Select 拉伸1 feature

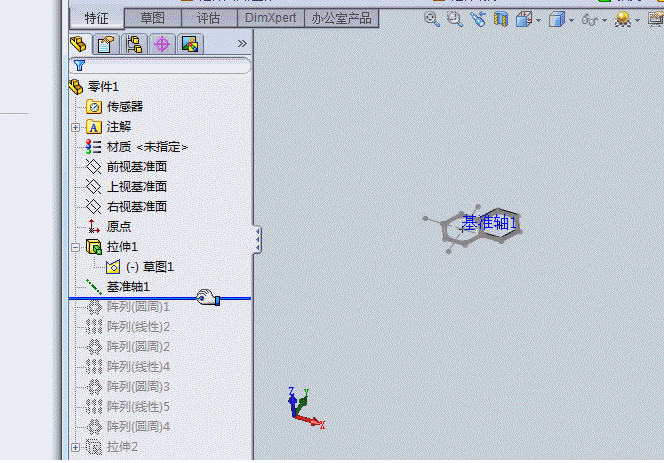pyautogui.click(x=122, y=247)
